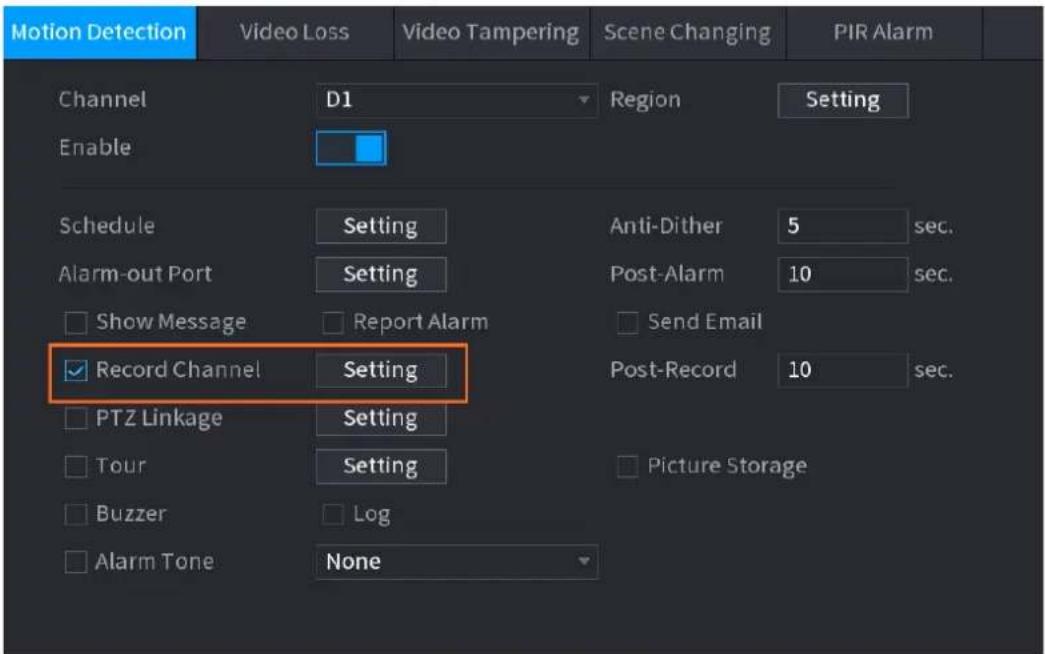The image size is (1045, 654).
Task: Click the PTZ Linkage Setting button
Action: click(x=381, y=418)
